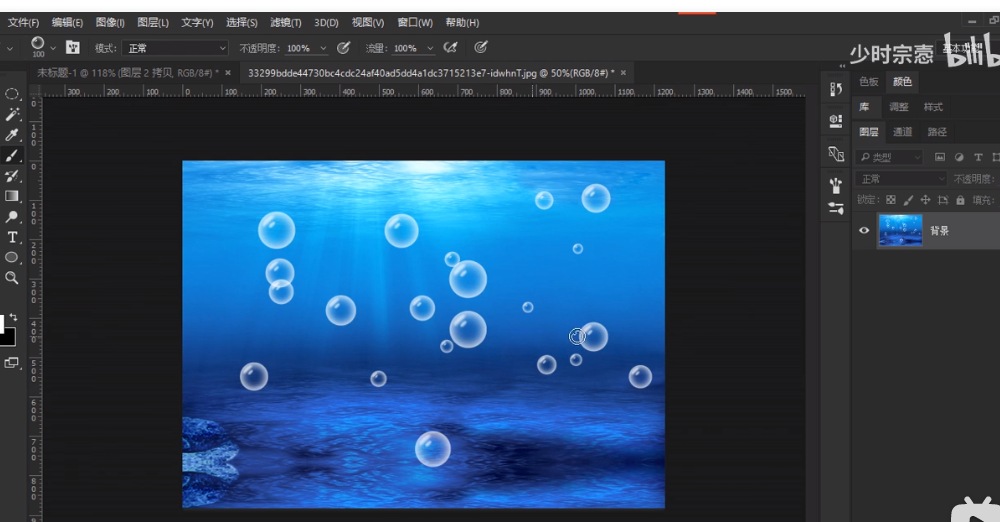Switch to the 未标题-1 document tab
Viewport: 1000px width, 522px height.
(x=127, y=73)
